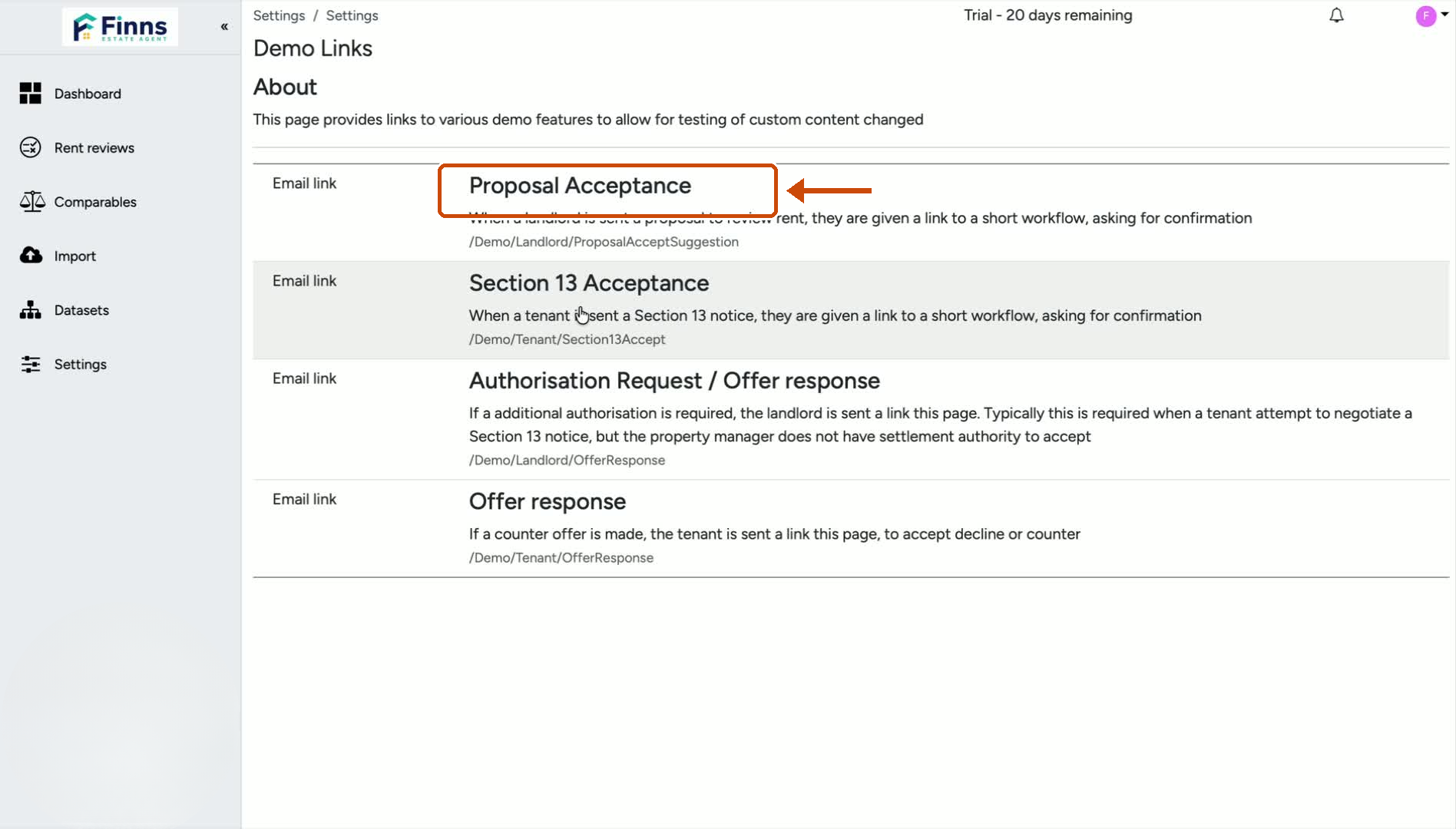Click Email link label in Offer response row
The height and width of the screenshot is (829, 1456).
304,499
